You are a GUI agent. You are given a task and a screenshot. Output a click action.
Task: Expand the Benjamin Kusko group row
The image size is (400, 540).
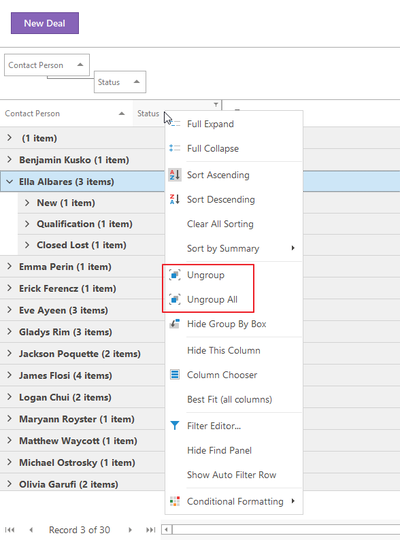click(x=9, y=159)
